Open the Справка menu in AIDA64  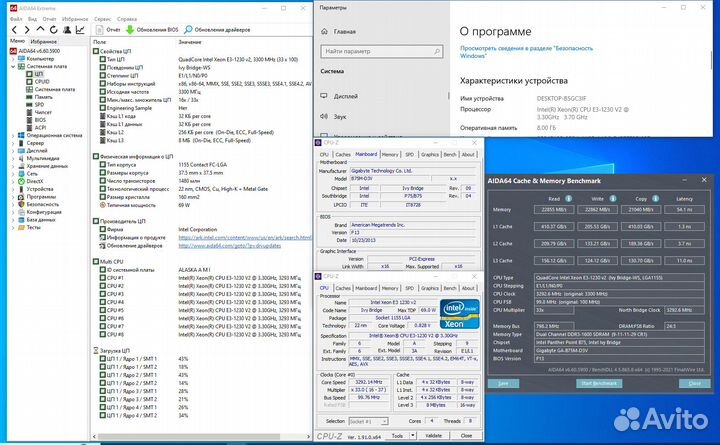tap(127, 19)
